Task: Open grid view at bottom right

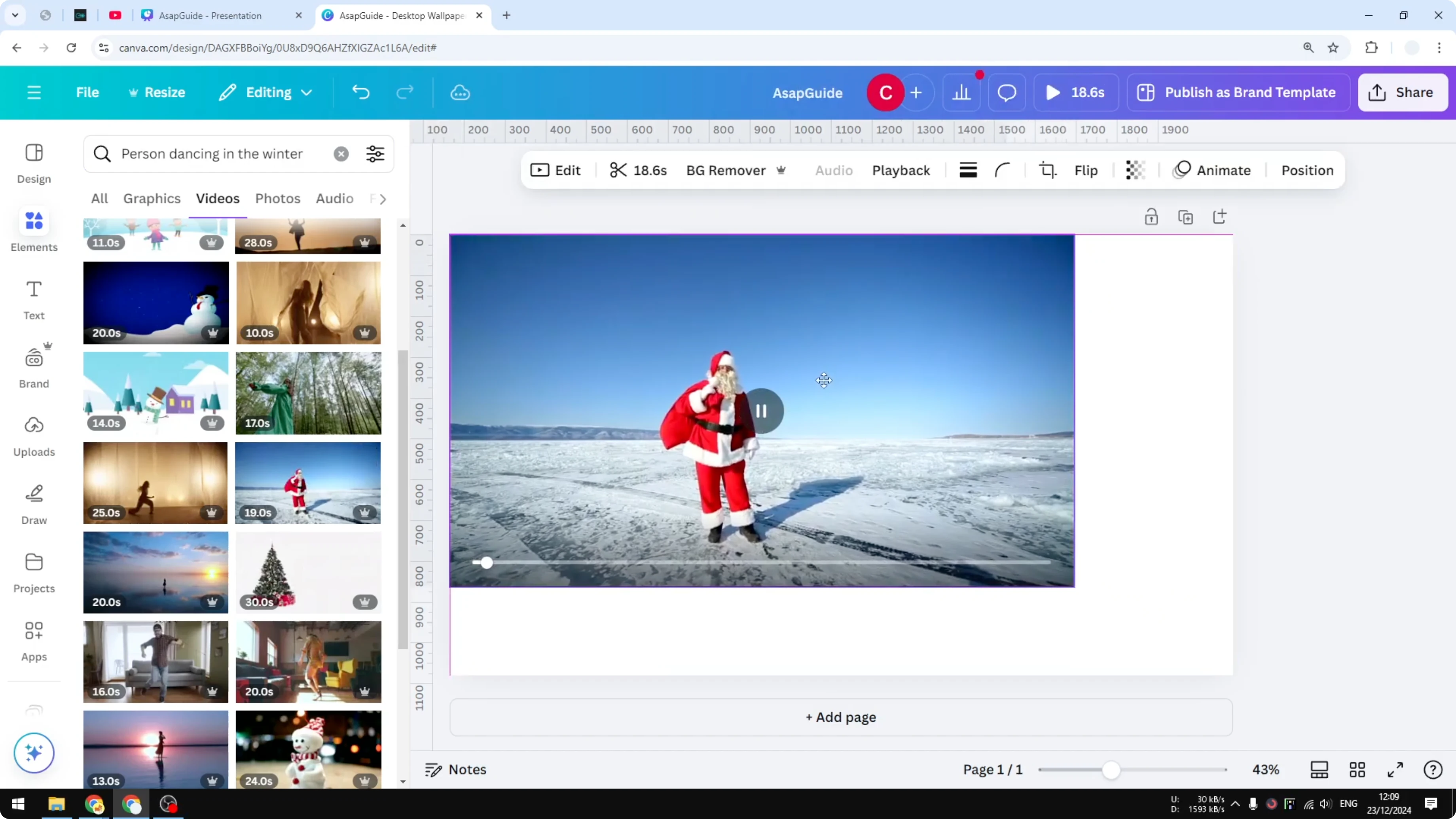Action: [x=1357, y=770]
